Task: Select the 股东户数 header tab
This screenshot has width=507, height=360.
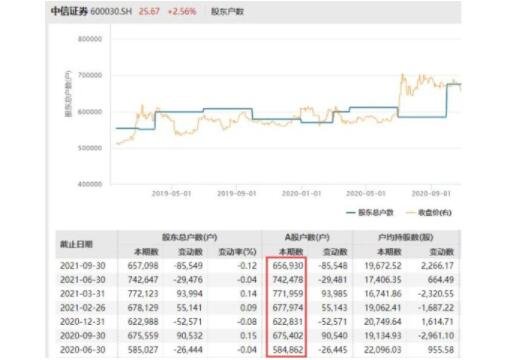Action: (227, 12)
